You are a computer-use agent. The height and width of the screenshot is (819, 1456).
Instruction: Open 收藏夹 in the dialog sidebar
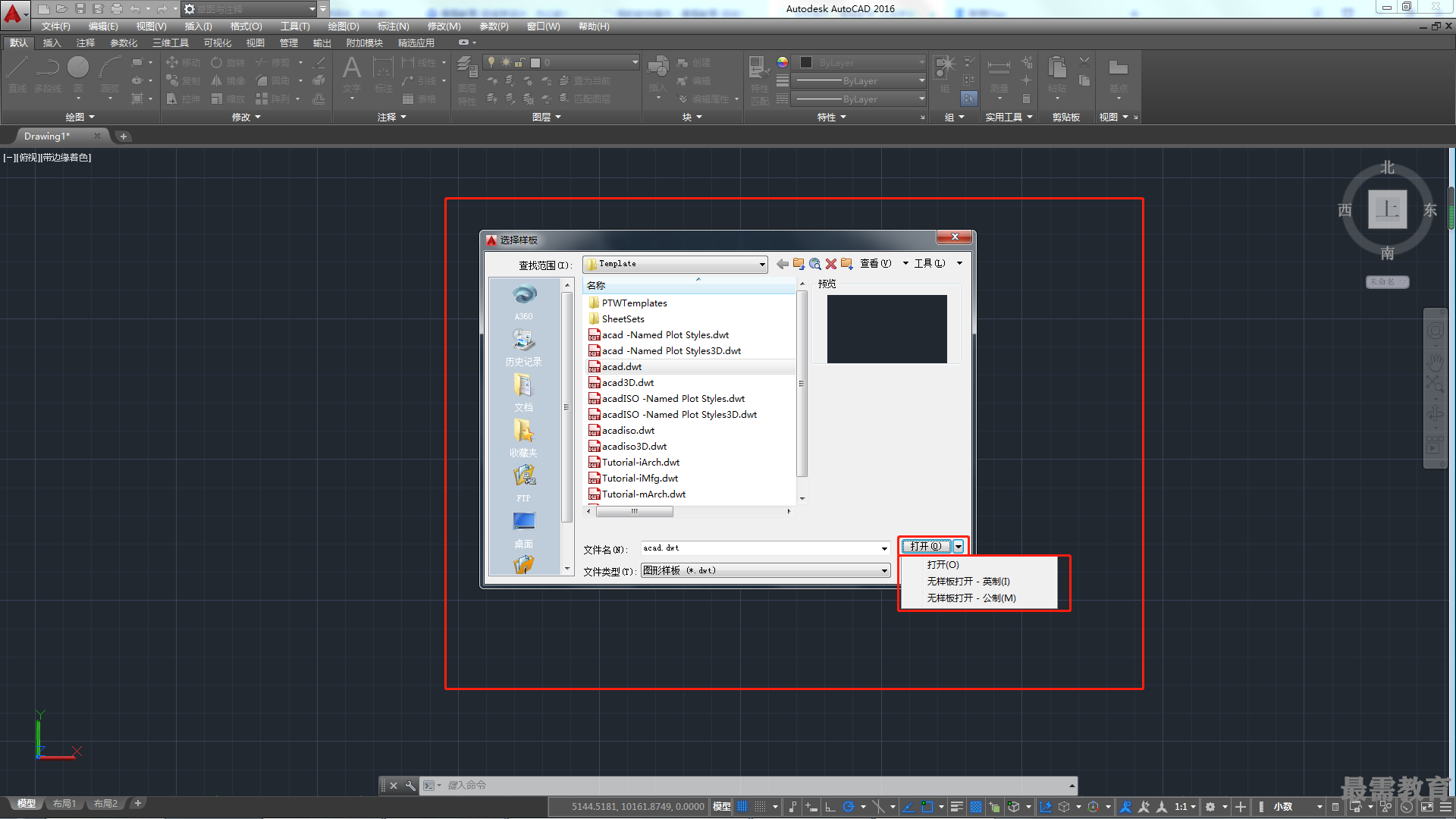[x=524, y=438]
